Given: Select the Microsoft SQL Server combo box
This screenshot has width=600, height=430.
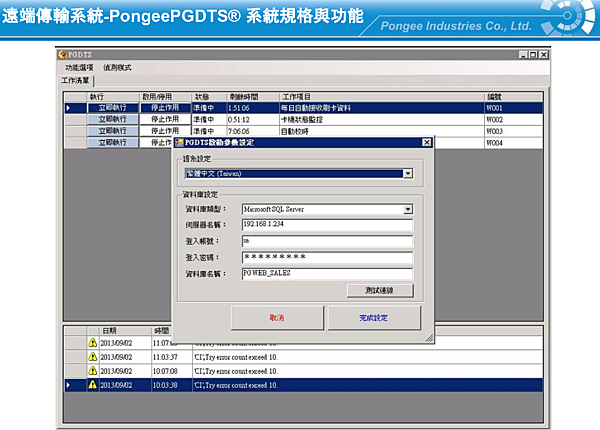Looking at the screenshot, I should 327,209.
